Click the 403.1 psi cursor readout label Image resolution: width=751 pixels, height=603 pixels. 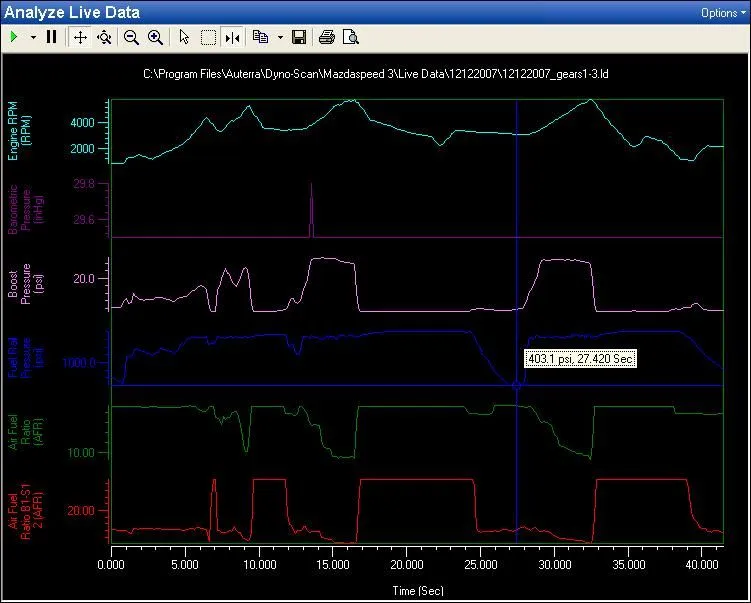click(580, 358)
